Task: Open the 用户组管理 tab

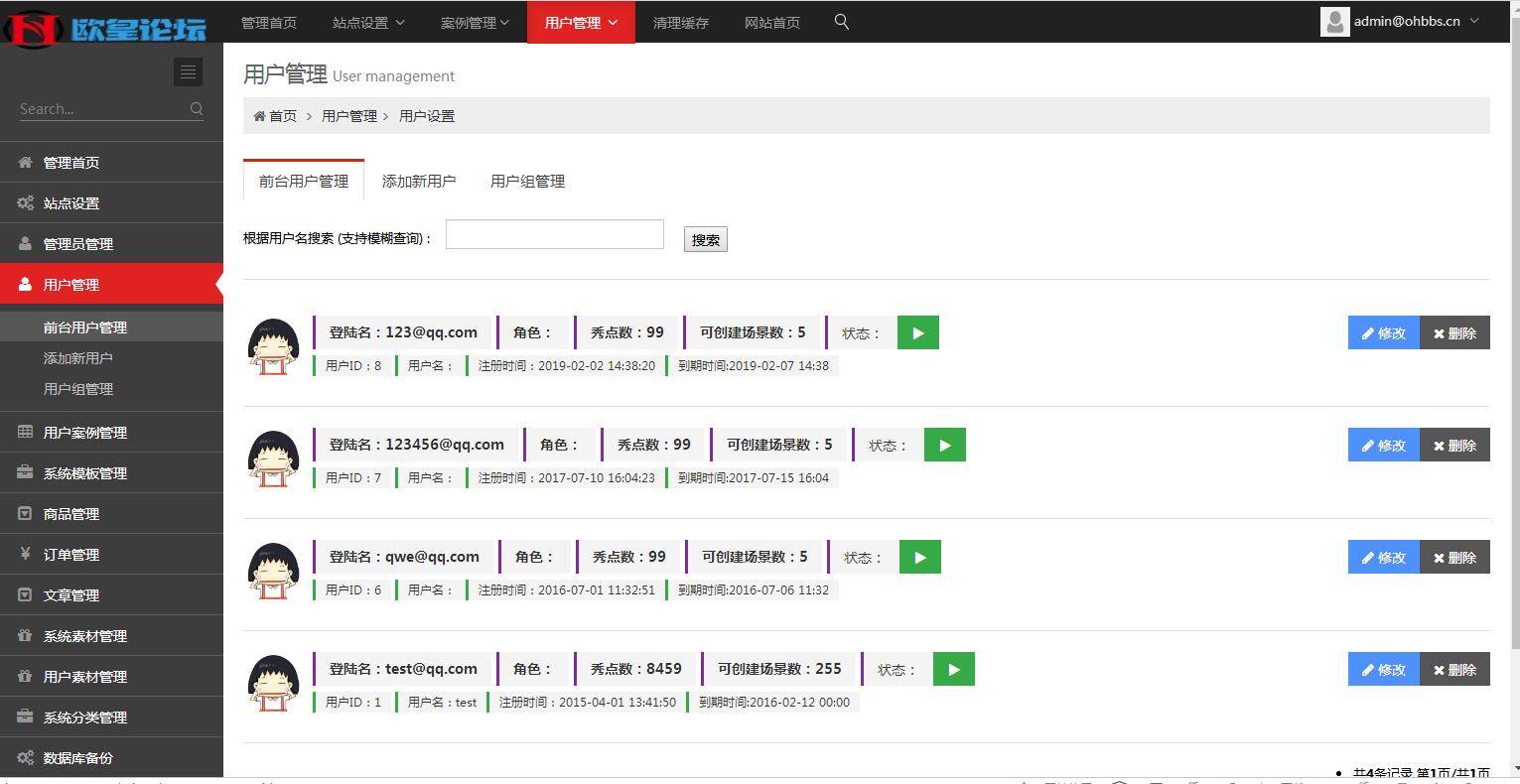Action: (x=527, y=181)
